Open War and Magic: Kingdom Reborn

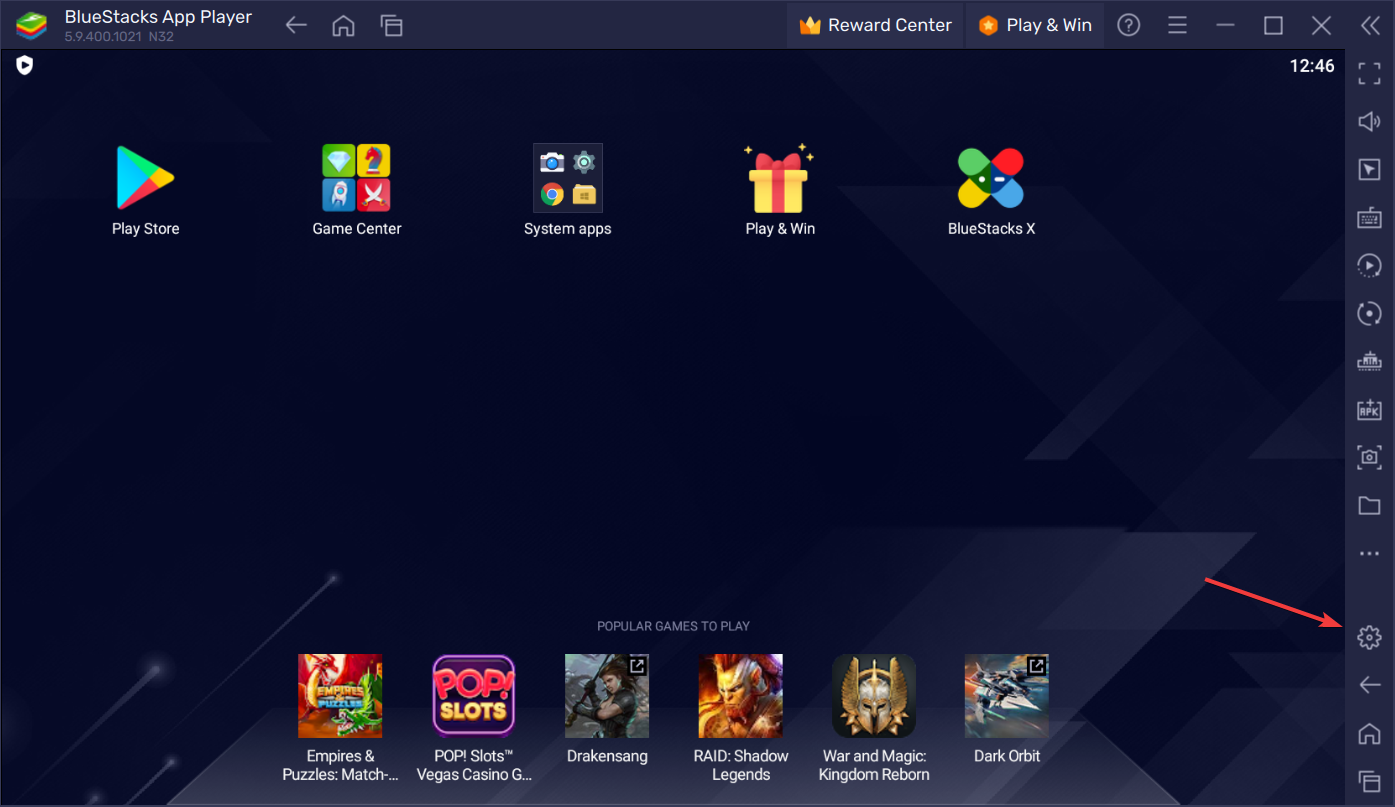tap(874, 696)
